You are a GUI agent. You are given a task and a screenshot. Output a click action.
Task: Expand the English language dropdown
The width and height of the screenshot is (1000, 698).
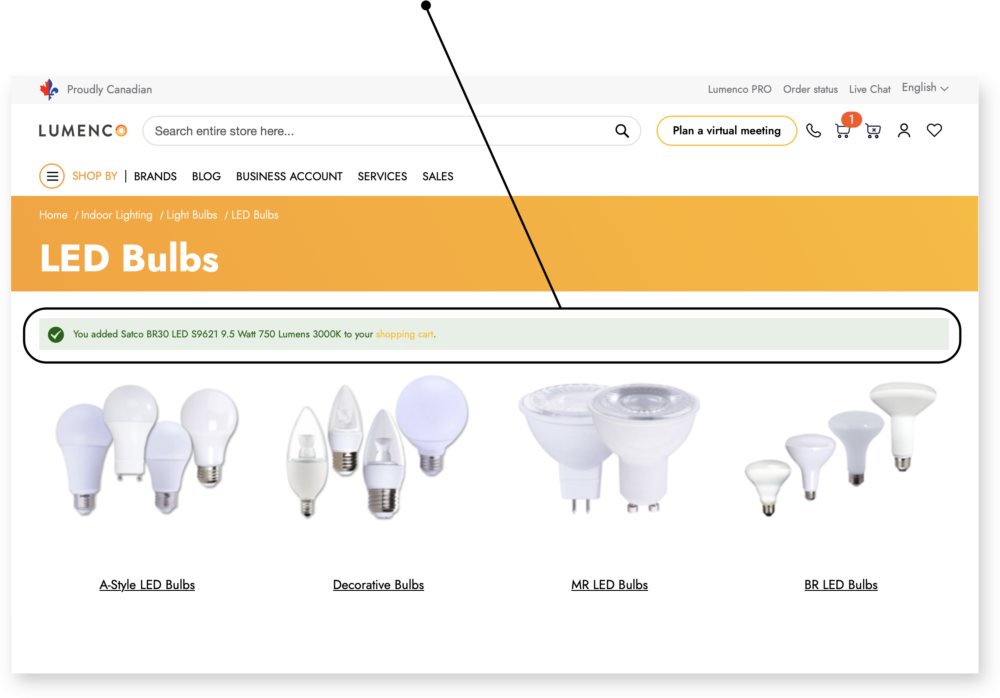pos(925,88)
